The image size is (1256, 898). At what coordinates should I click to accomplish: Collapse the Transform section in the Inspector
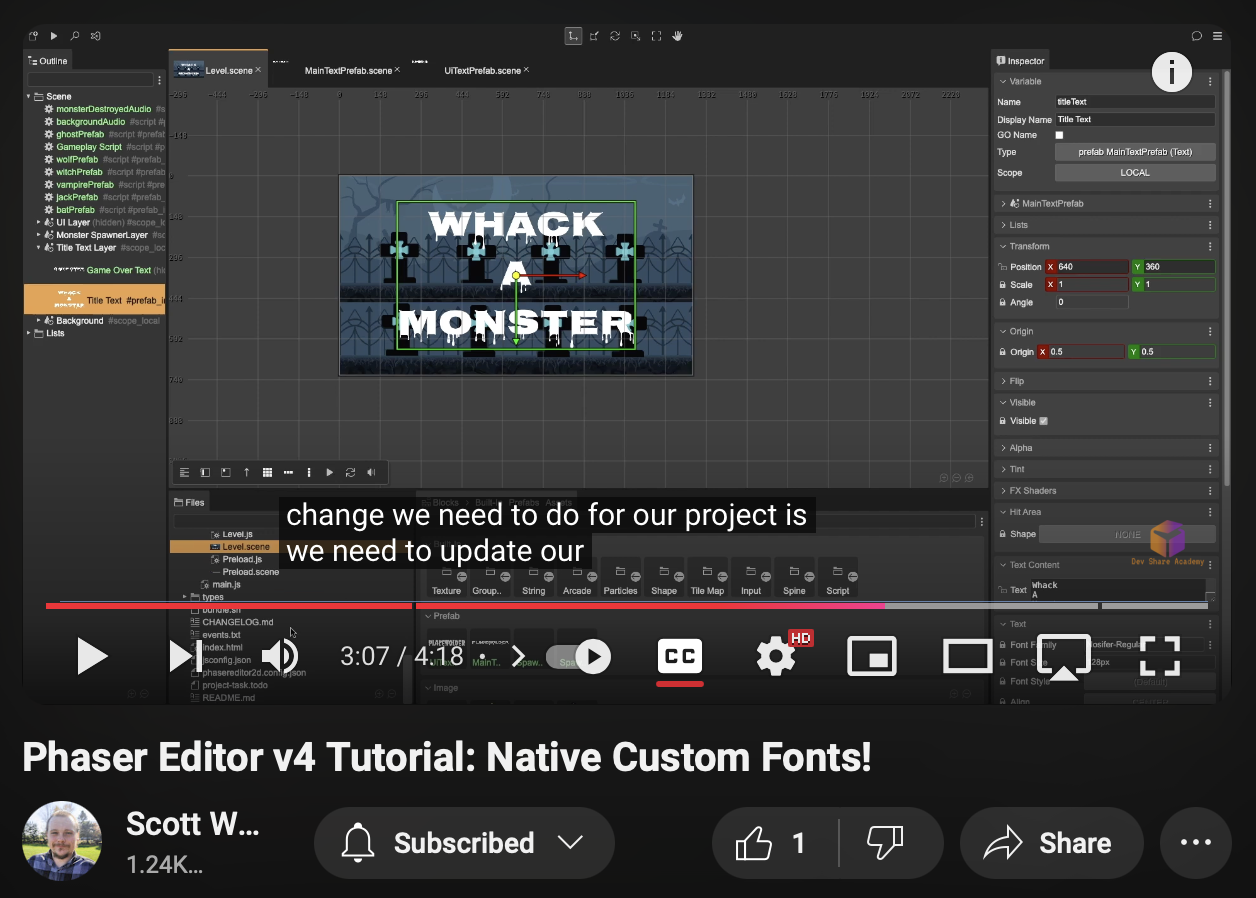(x=1004, y=246)
